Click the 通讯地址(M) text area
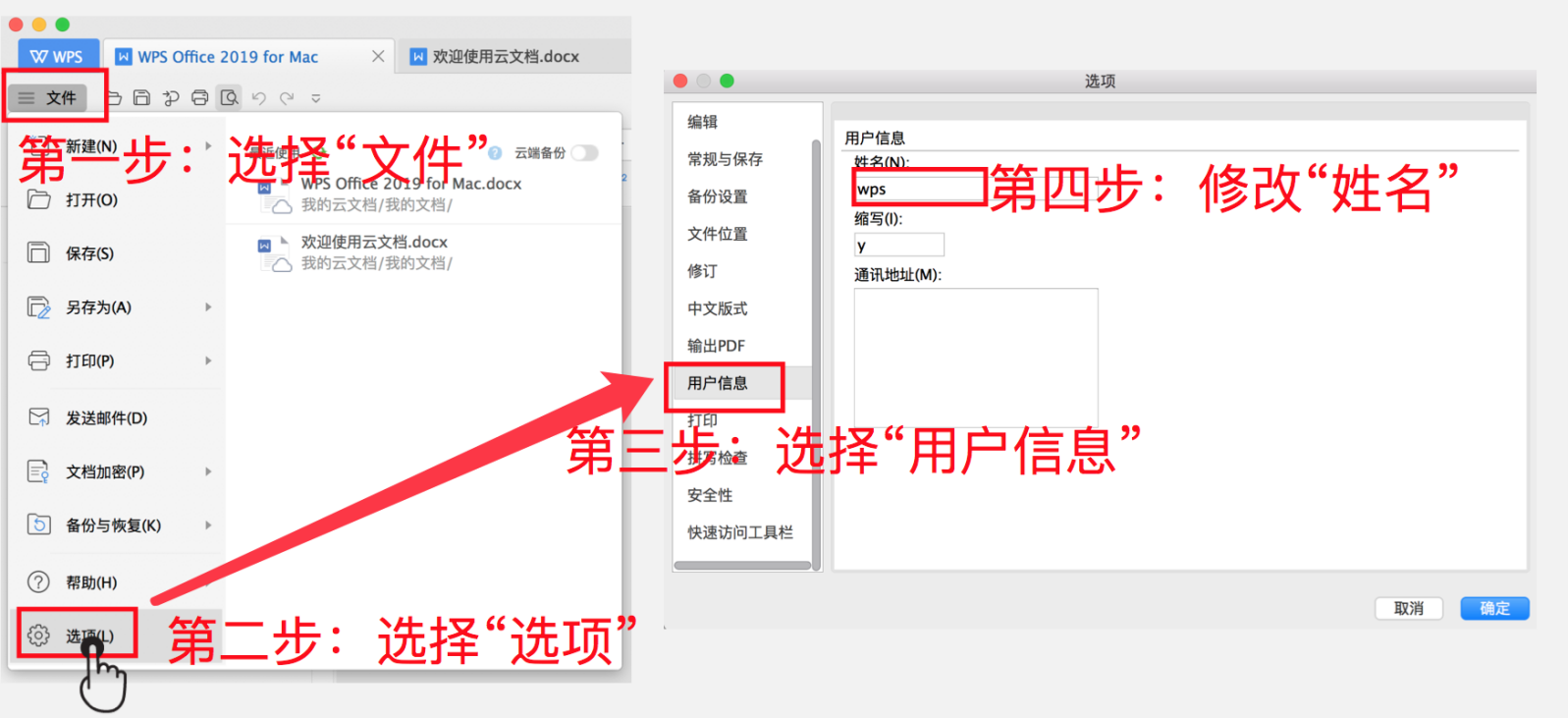This screenshot has height=718, width=1568. [x=975, y=358]
